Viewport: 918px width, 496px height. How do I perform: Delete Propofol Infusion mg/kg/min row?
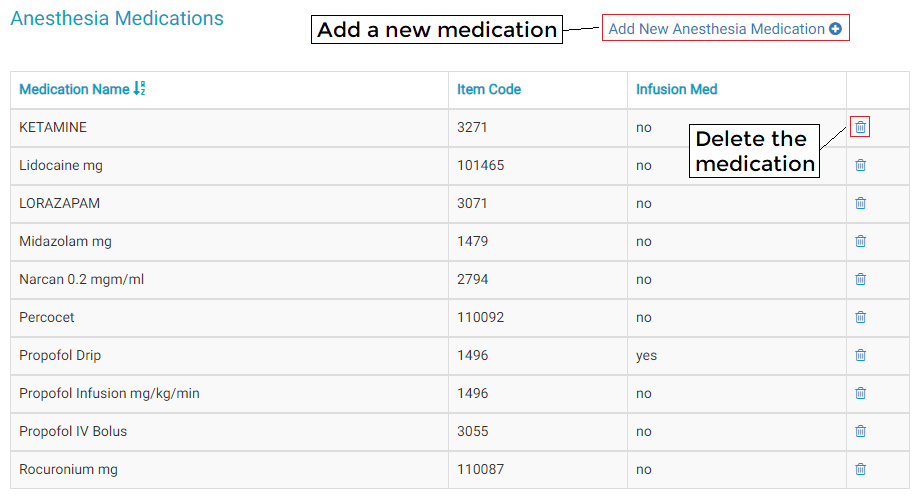[860, 393]
